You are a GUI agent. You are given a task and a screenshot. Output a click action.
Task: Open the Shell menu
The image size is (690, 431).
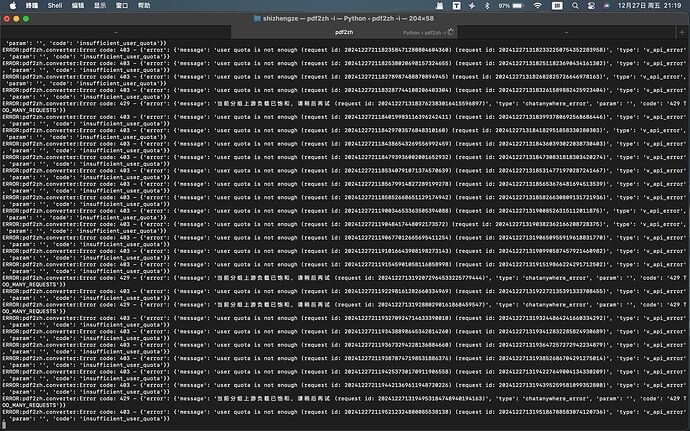[x=55, y=5]
